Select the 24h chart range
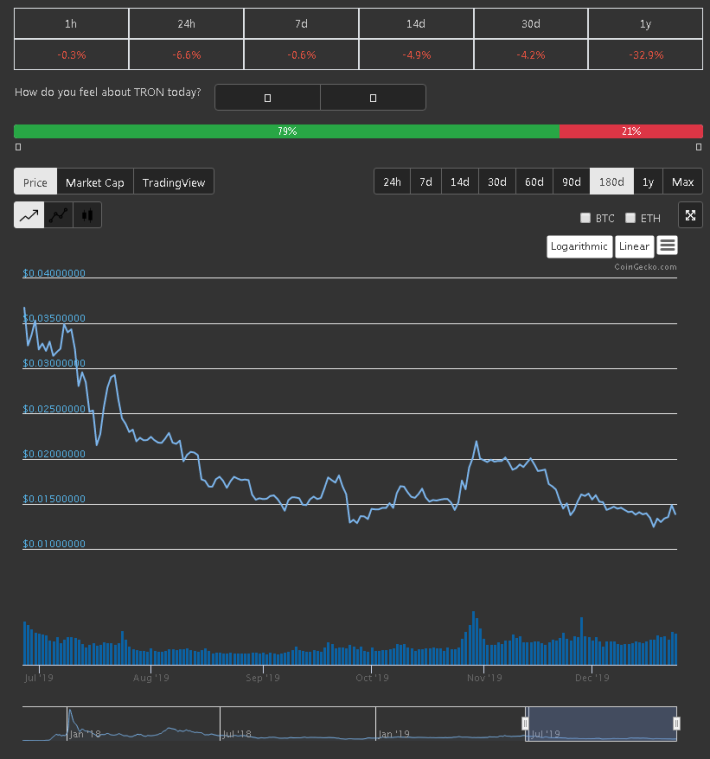 click(x=392, y=182)
